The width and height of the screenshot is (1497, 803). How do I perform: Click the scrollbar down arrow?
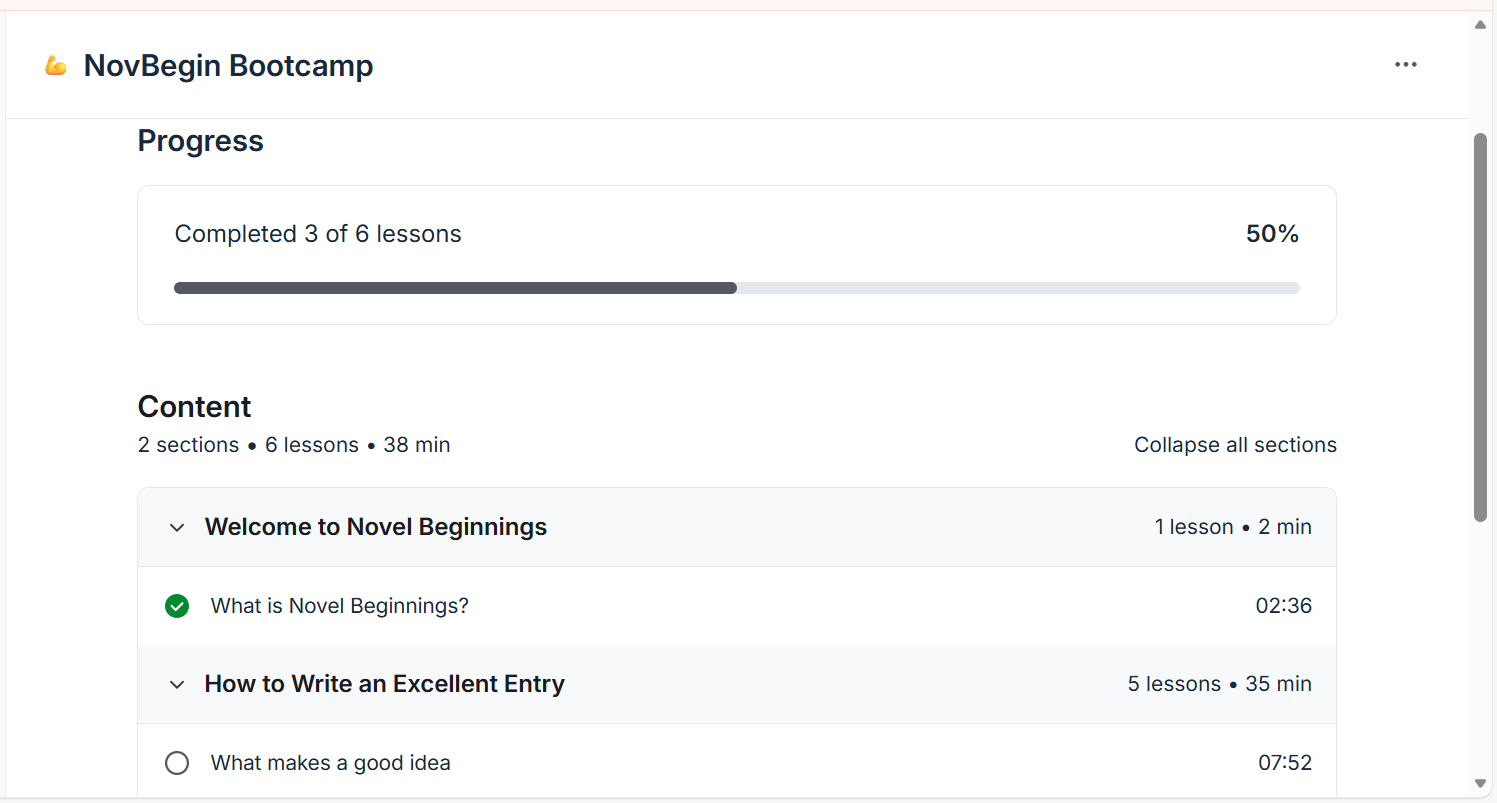1481,783
